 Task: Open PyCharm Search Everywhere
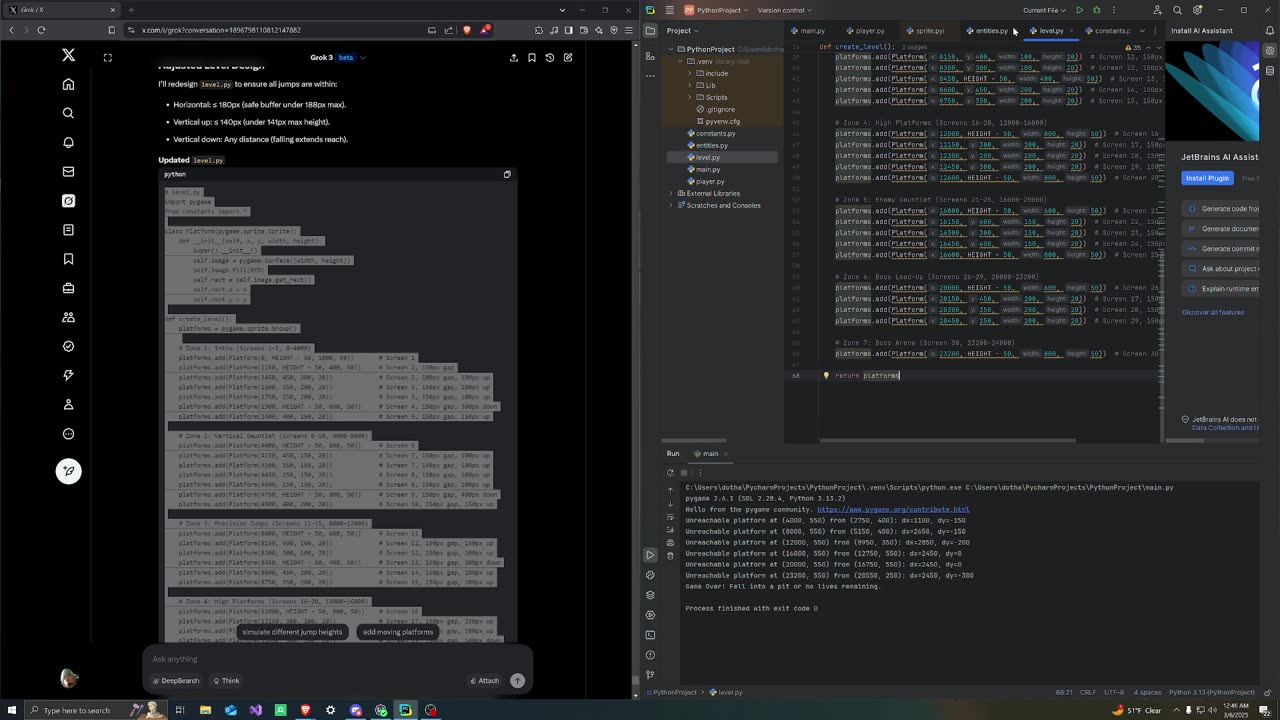coord(1177,10)
